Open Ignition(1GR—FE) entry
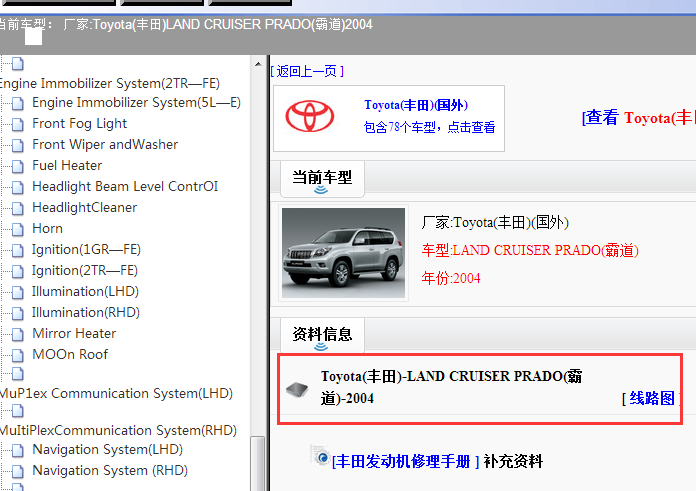 click(86, 249)
